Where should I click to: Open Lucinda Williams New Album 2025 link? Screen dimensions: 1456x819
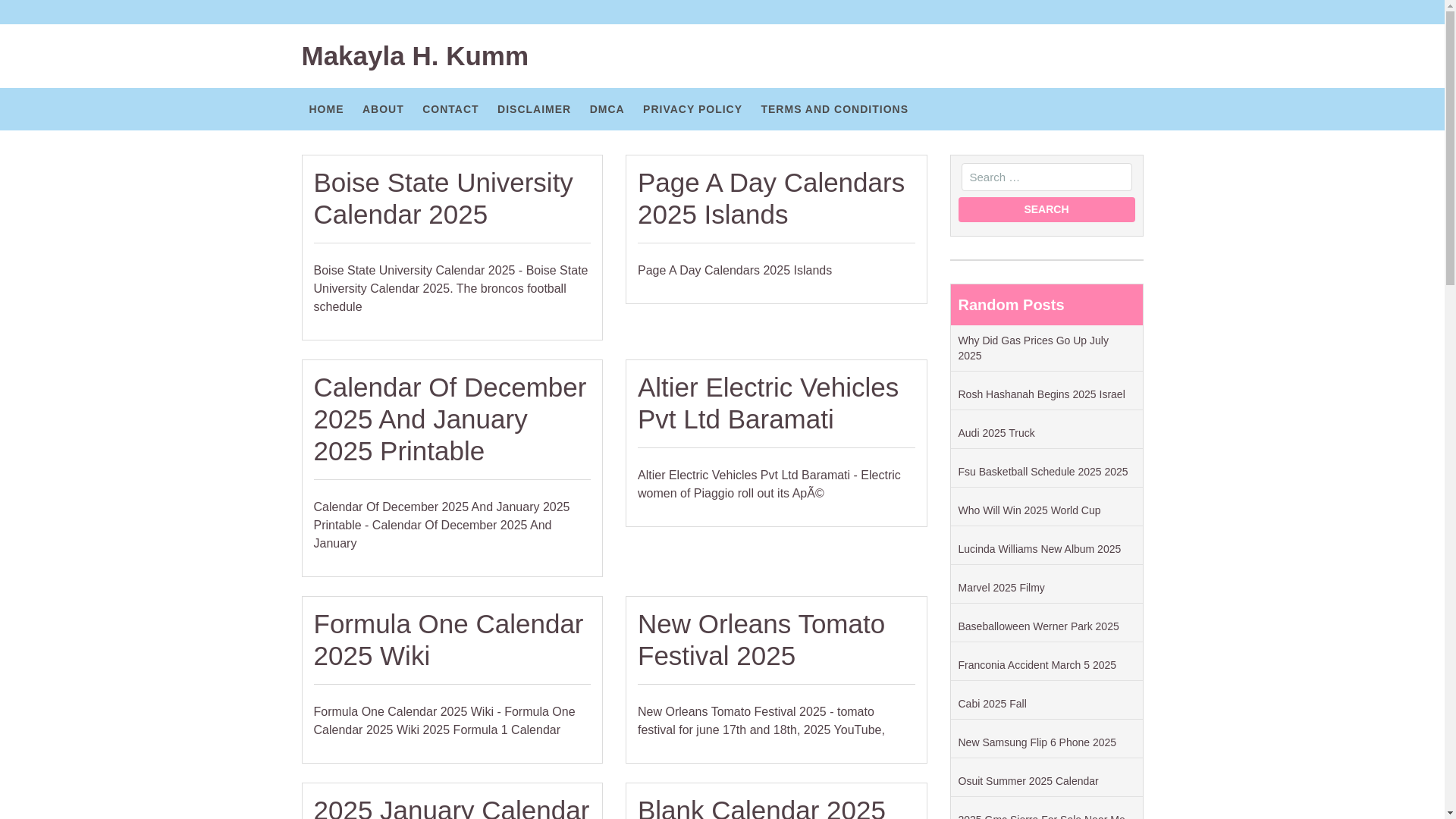tap(1039, 549)
